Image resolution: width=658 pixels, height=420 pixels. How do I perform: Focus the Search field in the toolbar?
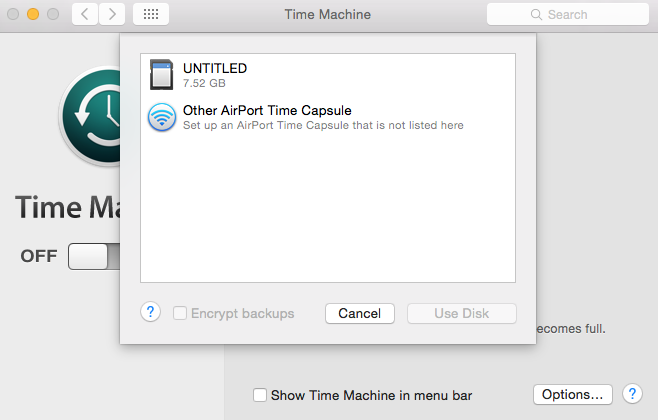tap(568, 15)
